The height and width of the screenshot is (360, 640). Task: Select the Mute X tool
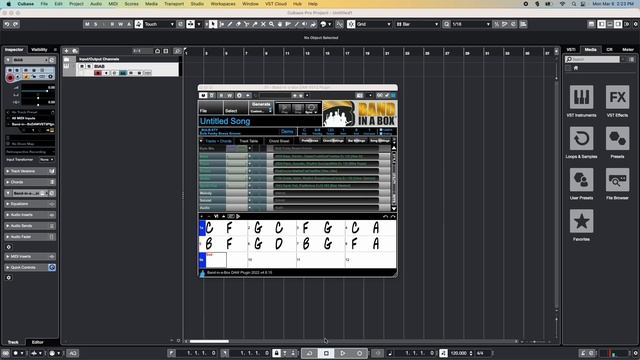click(263, 24)
